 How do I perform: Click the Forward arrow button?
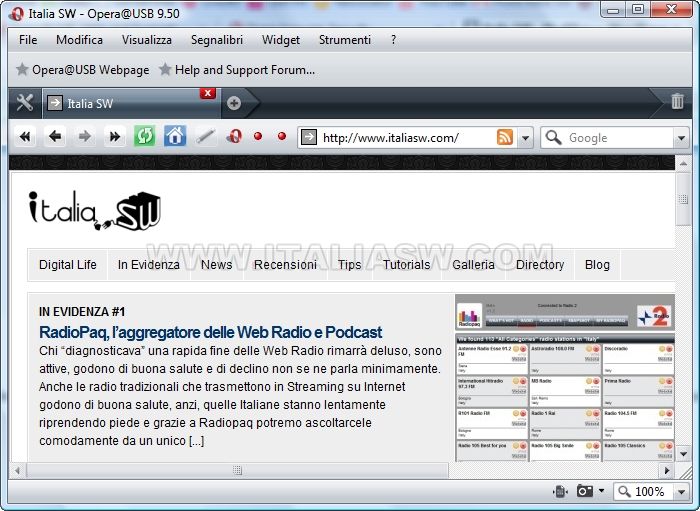85,137
